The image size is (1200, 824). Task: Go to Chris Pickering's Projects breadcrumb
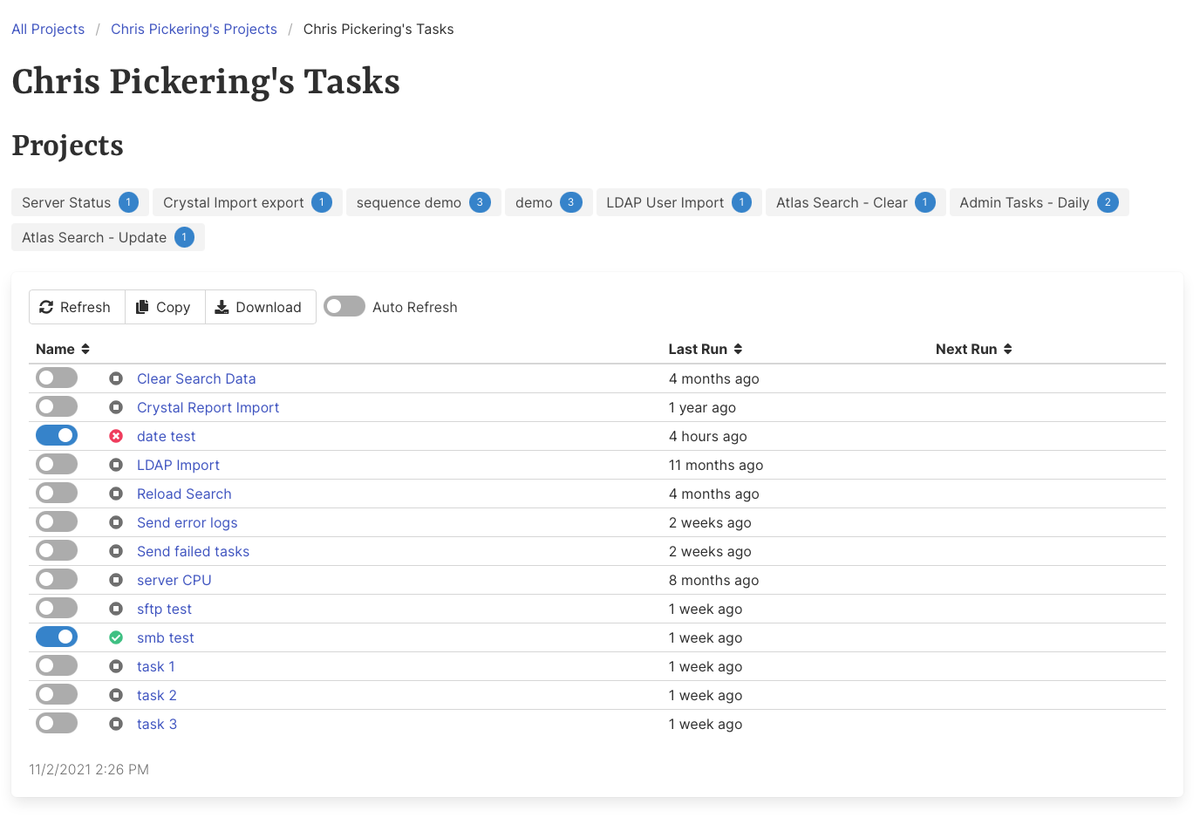point(194,29)
